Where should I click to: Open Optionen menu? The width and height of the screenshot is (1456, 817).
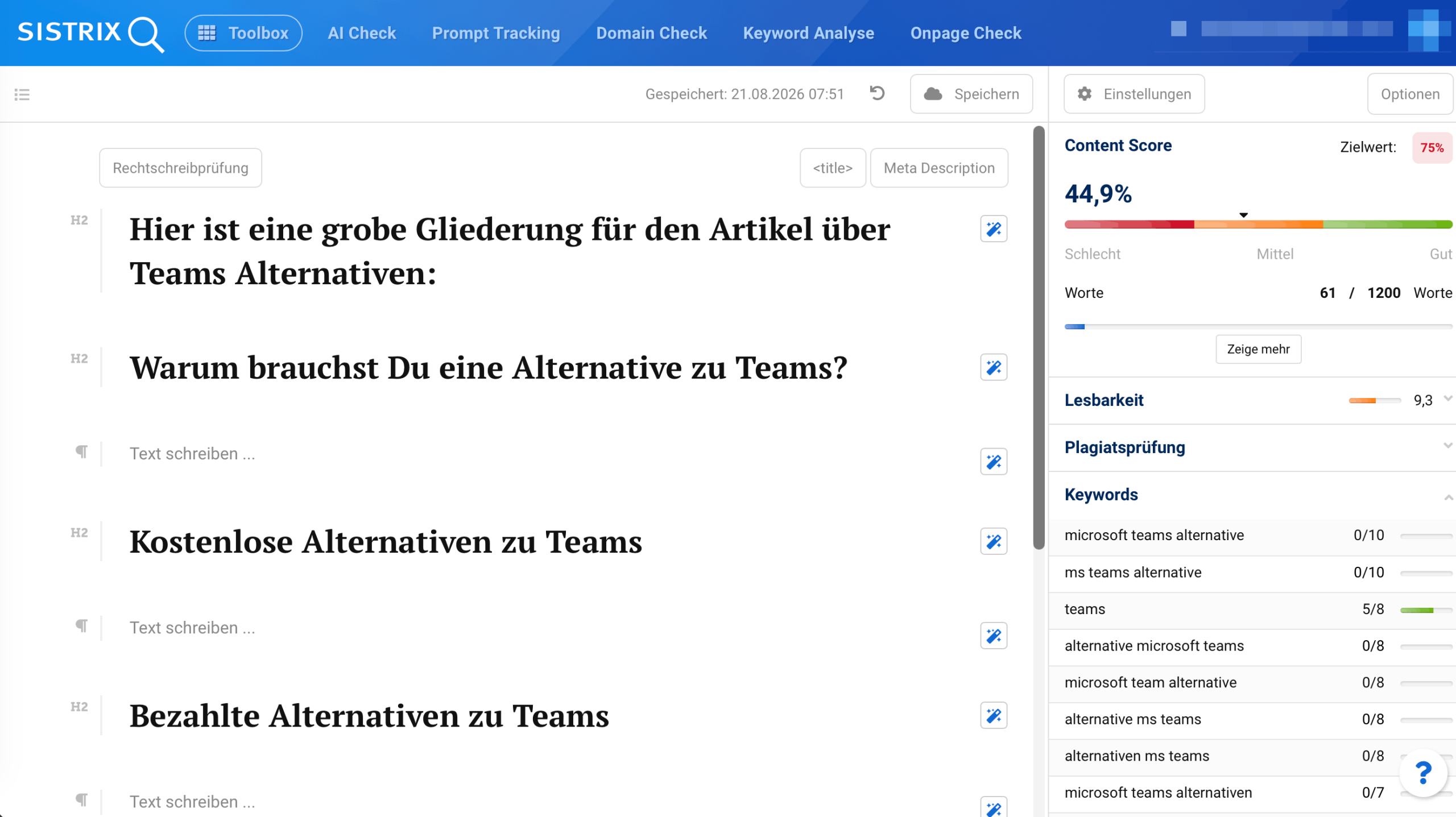(1410, 94)
